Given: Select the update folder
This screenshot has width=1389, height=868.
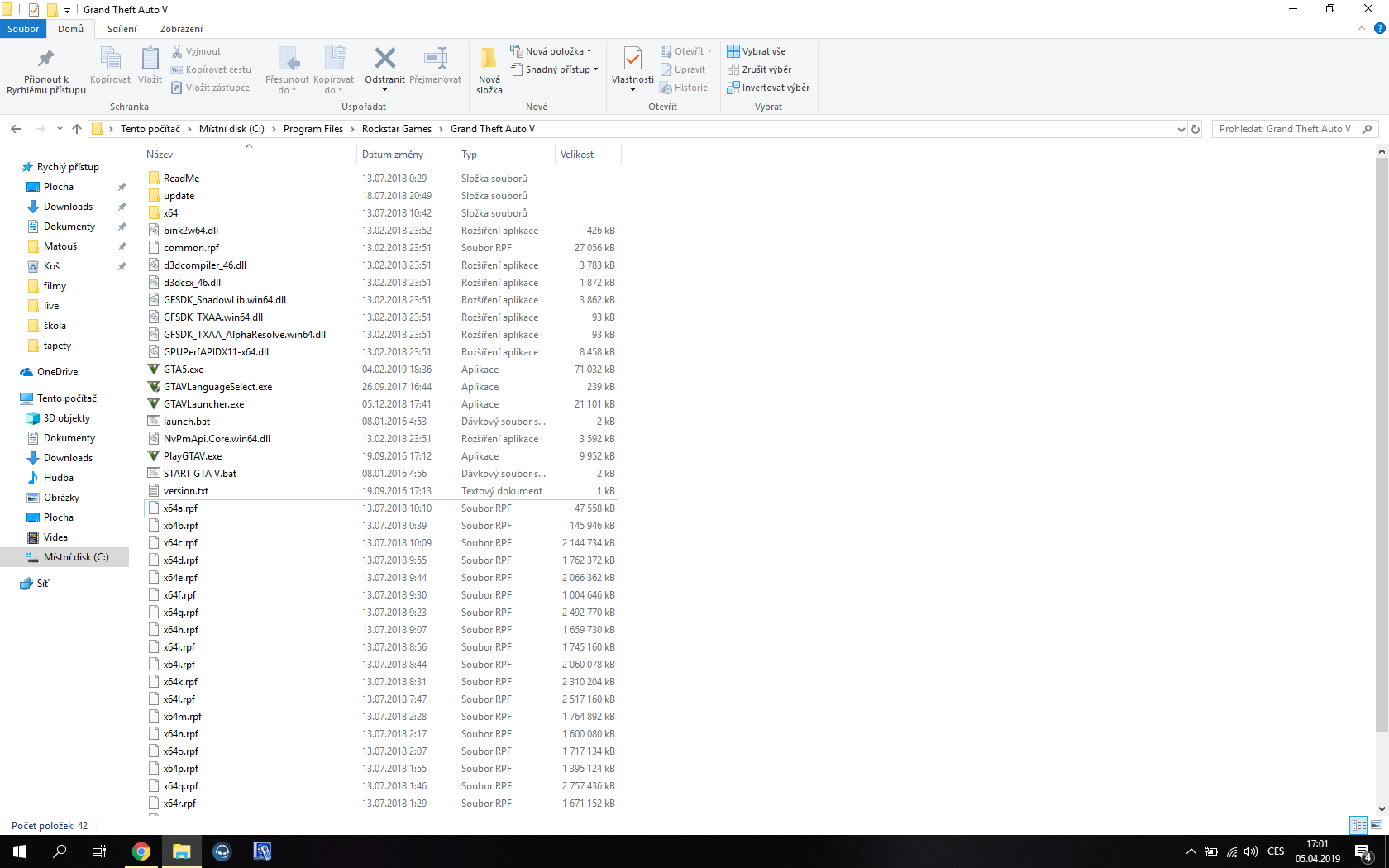Looking at the screenshot, I should click(380, 196).
